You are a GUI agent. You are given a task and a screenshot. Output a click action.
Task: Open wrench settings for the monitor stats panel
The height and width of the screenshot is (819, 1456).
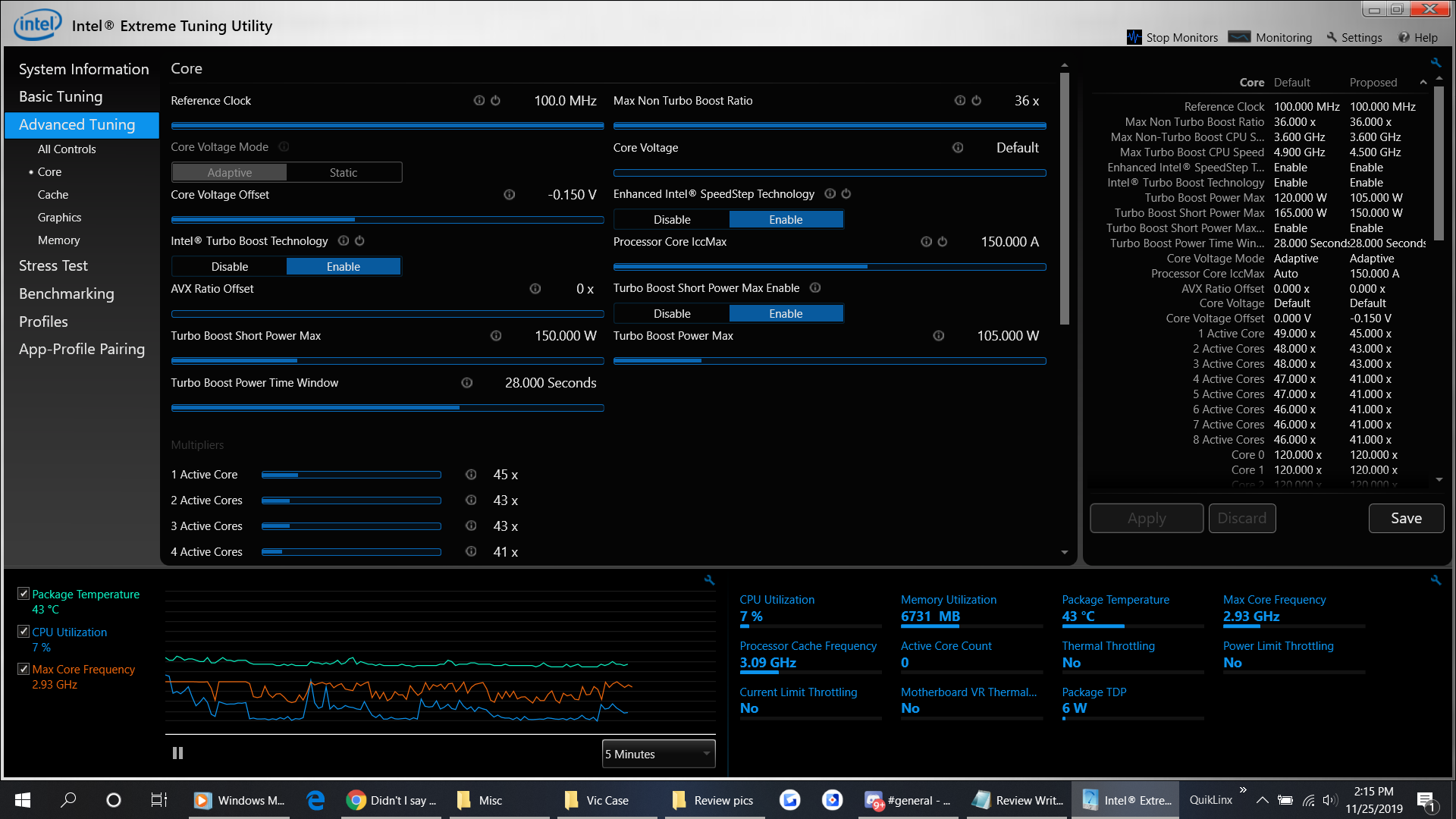[1436, 580]
